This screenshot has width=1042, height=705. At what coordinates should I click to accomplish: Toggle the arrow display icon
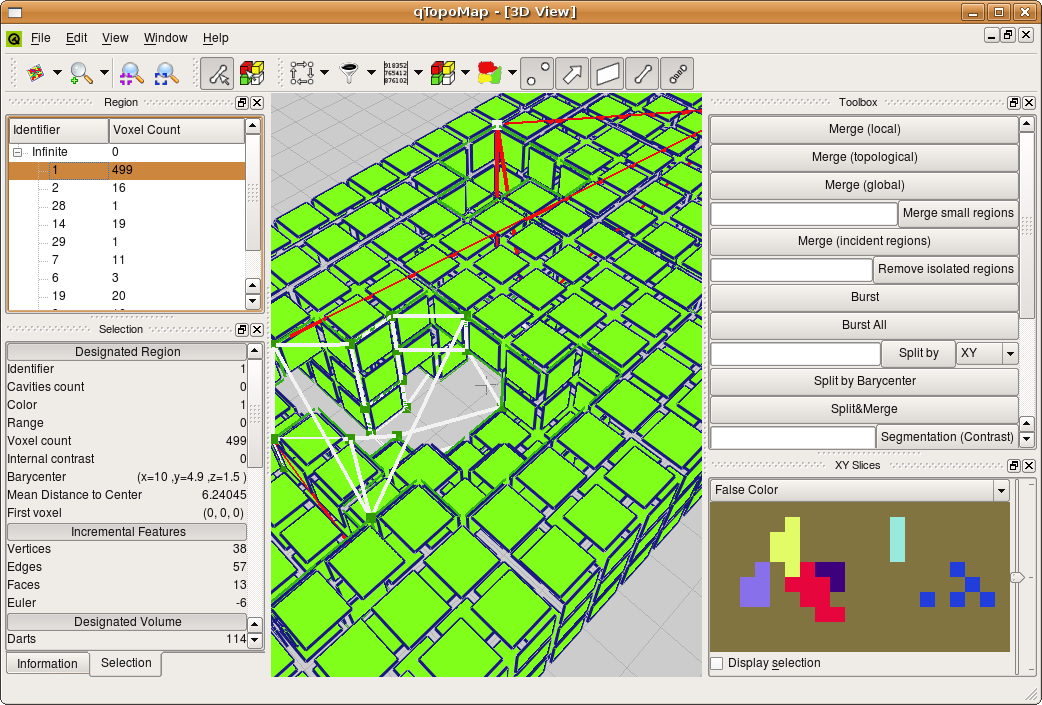coord(572,72)
